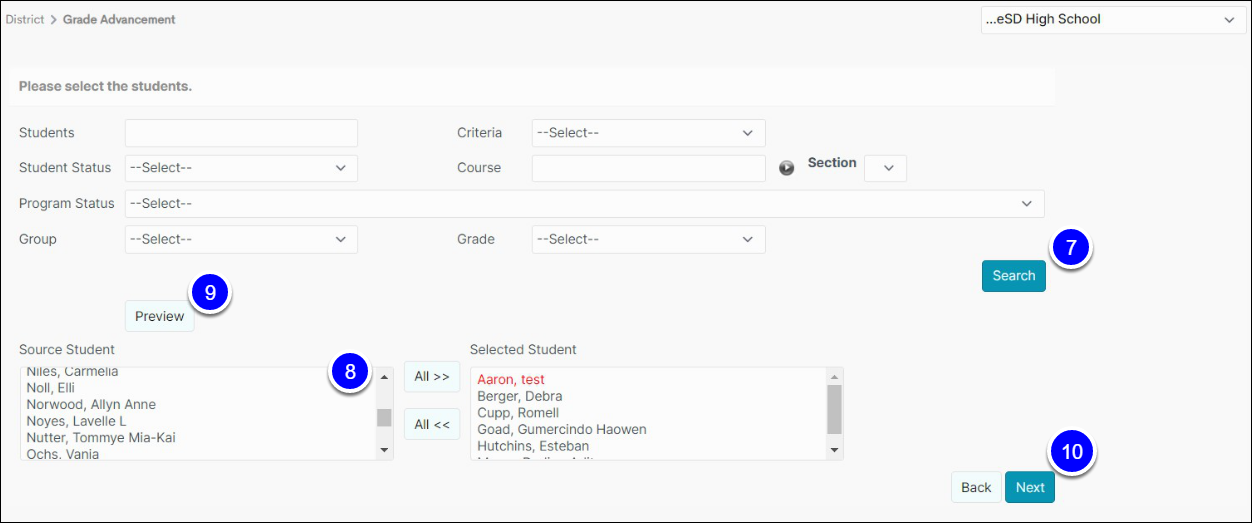The image size is (1252, 523).
Task: Click the Source Student scroll-down arrow
Action: [x=385, y=450]
